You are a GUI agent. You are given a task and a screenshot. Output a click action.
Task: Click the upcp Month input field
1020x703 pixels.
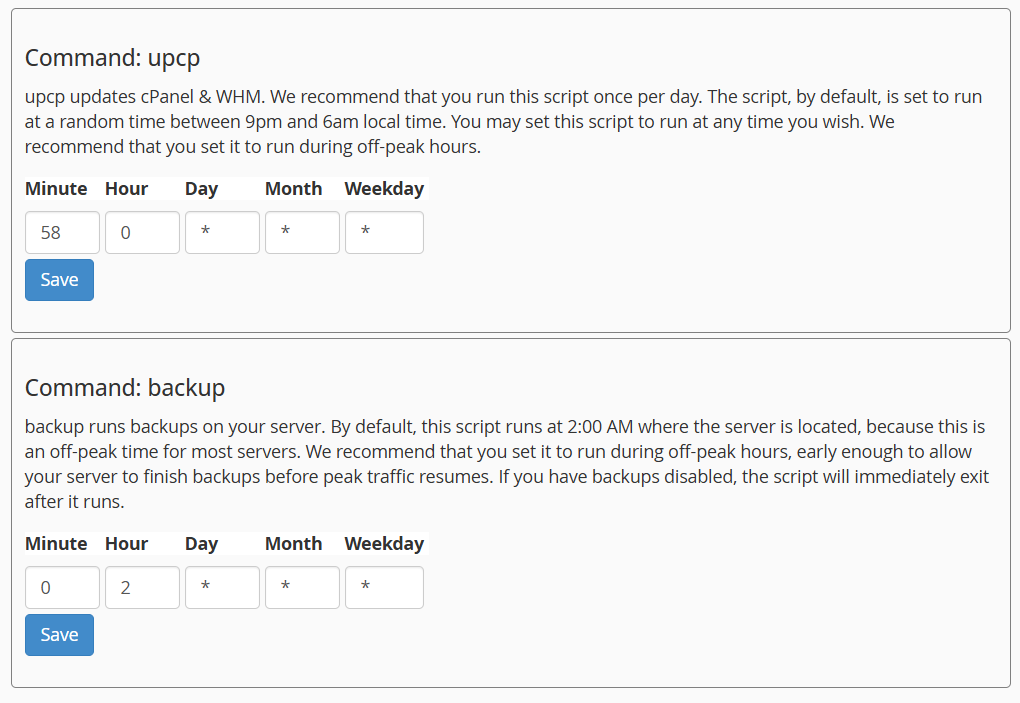[x=302, y=232]
